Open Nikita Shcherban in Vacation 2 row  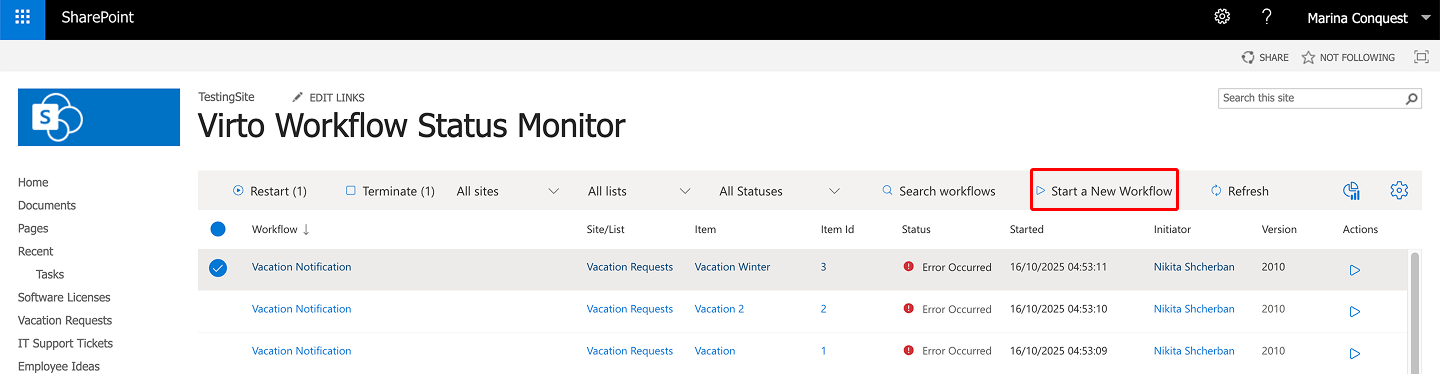[x=1194, y=309]
